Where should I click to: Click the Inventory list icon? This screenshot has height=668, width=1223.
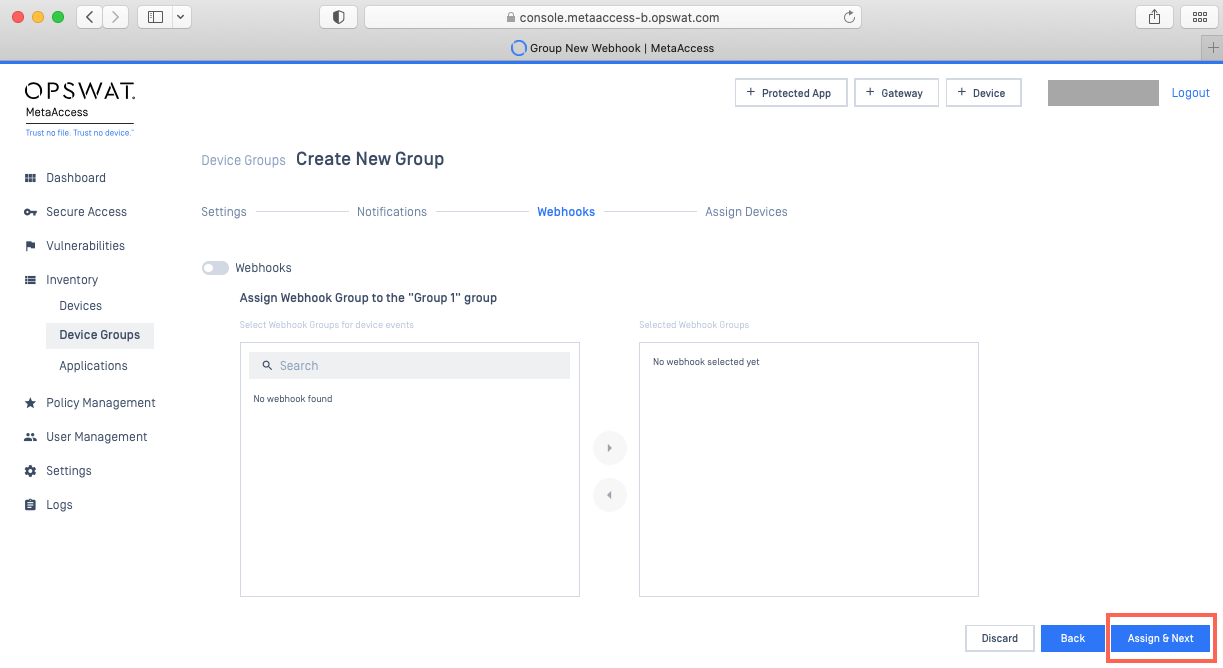tap(30, 280)
